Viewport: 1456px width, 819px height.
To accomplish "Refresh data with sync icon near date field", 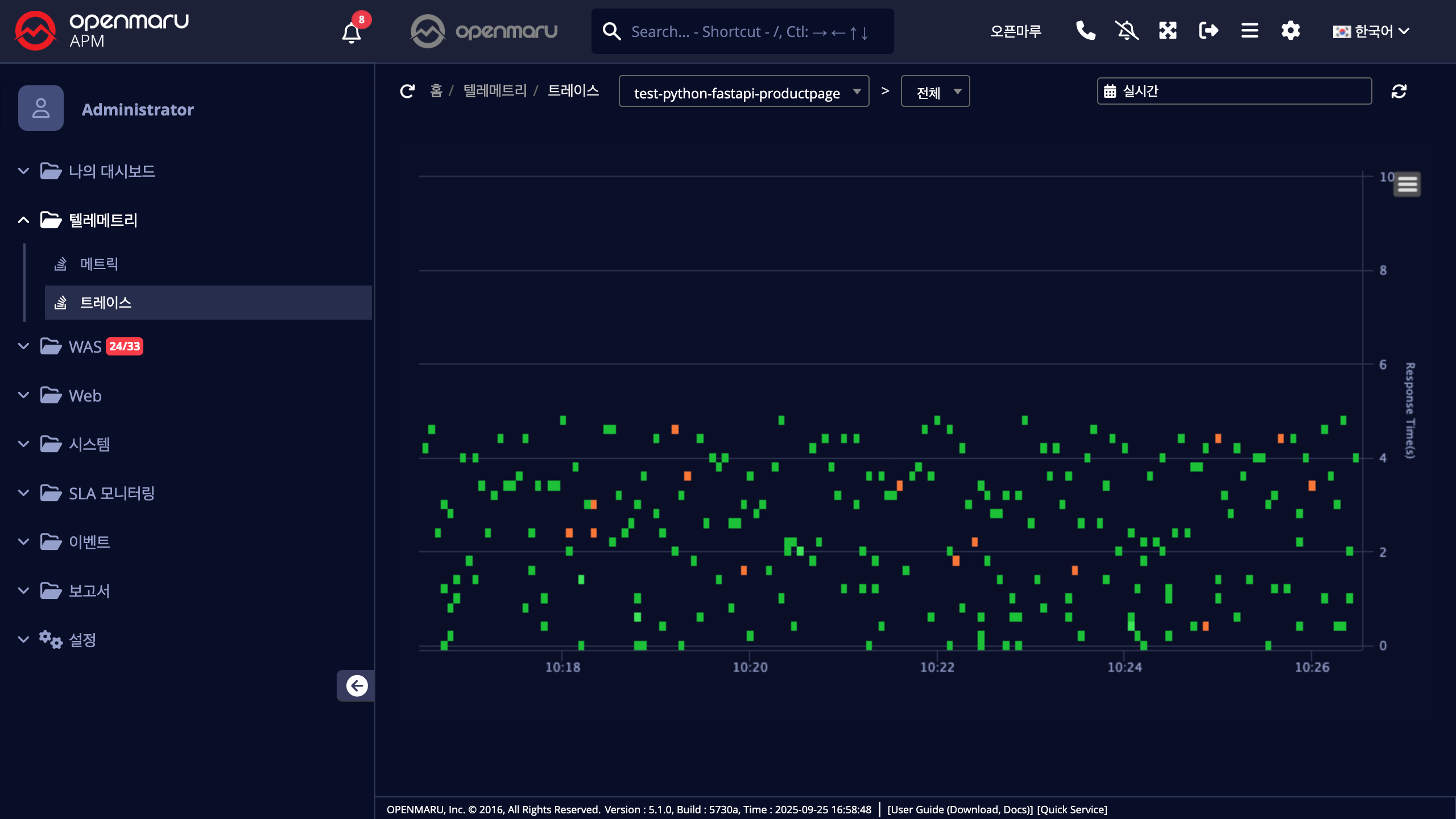I will [1399, 91].
